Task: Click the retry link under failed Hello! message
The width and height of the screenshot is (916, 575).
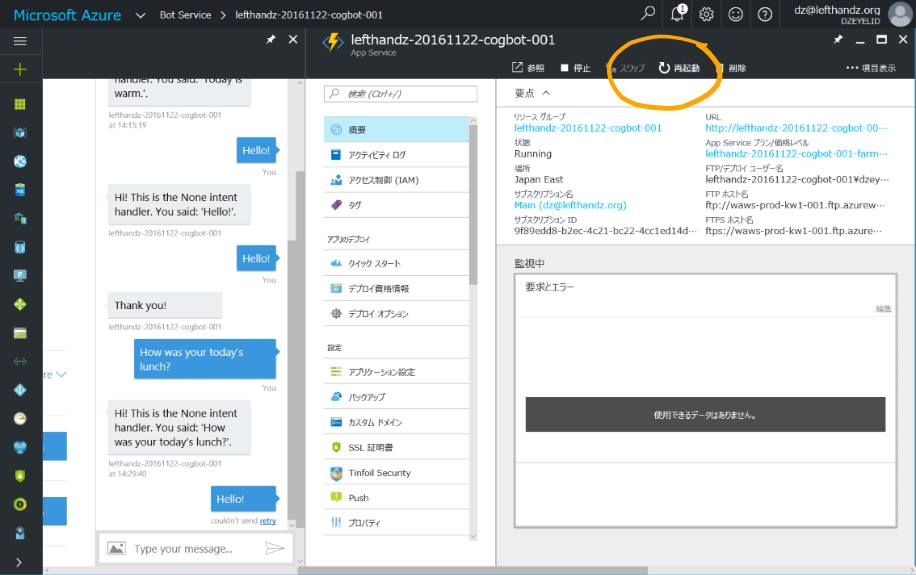Action: [x=268, y=521]
